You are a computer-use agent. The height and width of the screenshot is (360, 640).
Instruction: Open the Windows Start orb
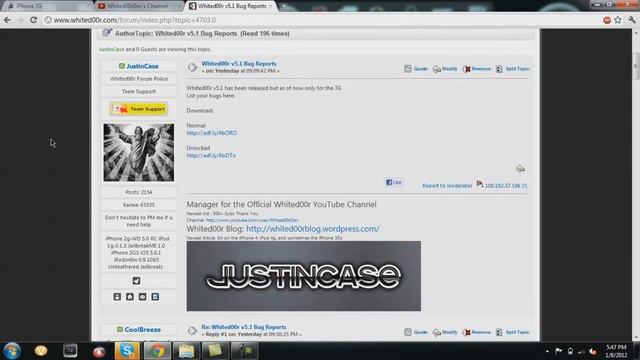pyautogui.click(x=12, y=351)
